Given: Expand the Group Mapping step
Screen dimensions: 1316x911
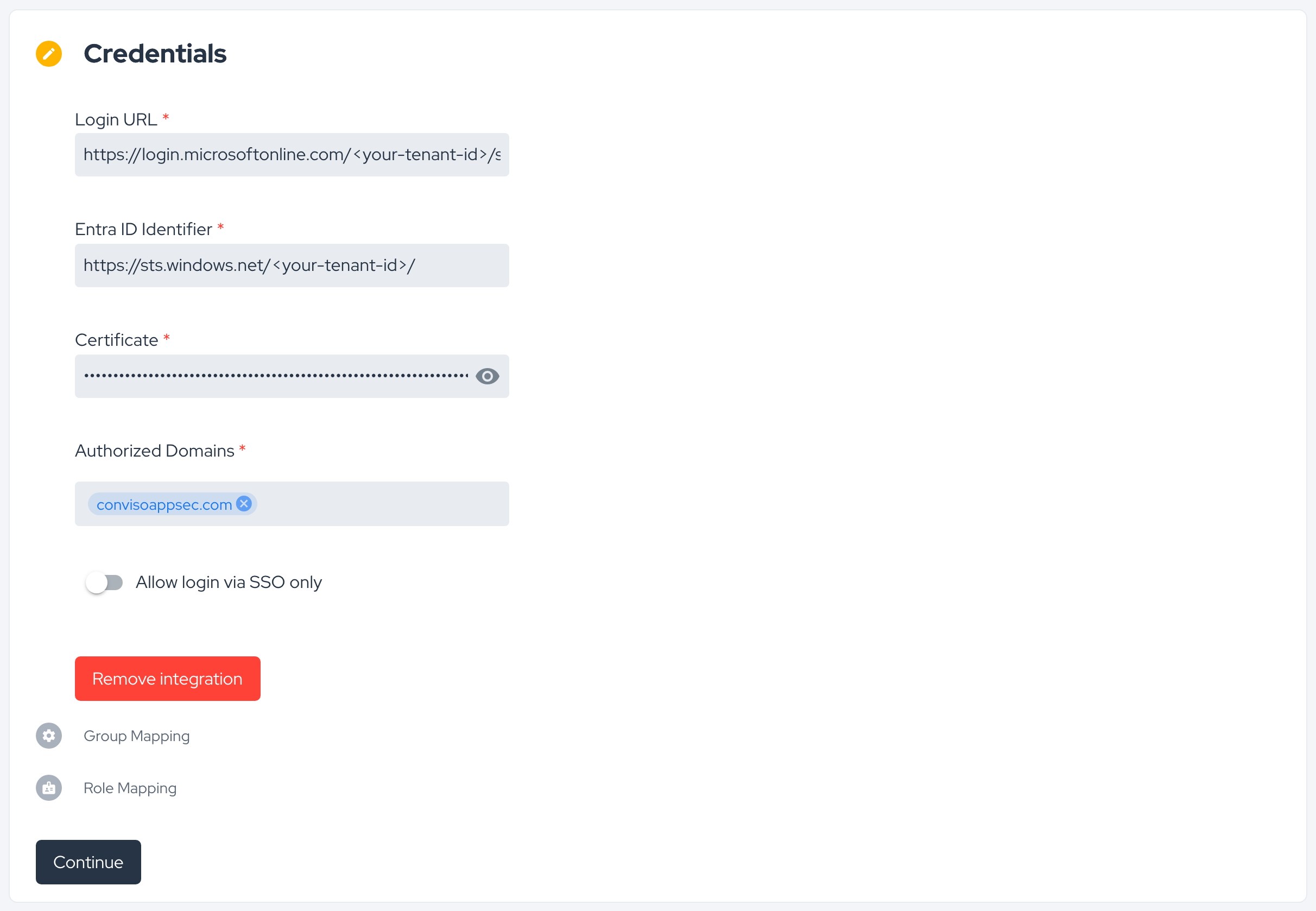Looking at the screenshot, I should [136, 736].
